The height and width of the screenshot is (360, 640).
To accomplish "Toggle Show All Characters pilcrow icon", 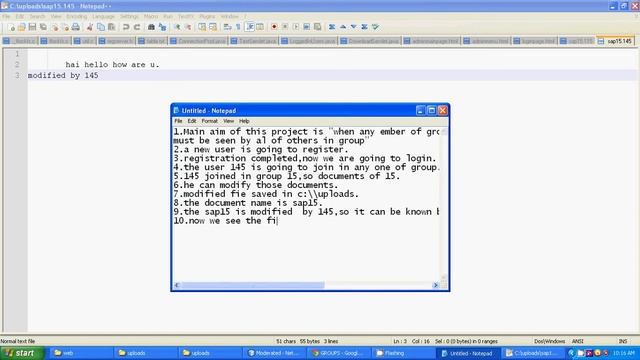I will [x=238, y=27].
